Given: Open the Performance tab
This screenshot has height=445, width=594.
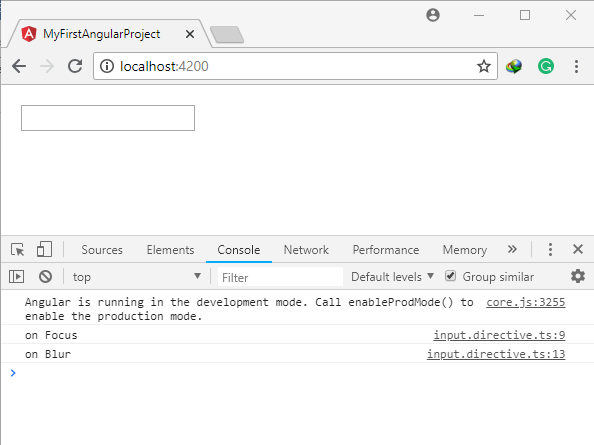Looking at the screenshot, I should pyautogui.click(x=386, y=250).
